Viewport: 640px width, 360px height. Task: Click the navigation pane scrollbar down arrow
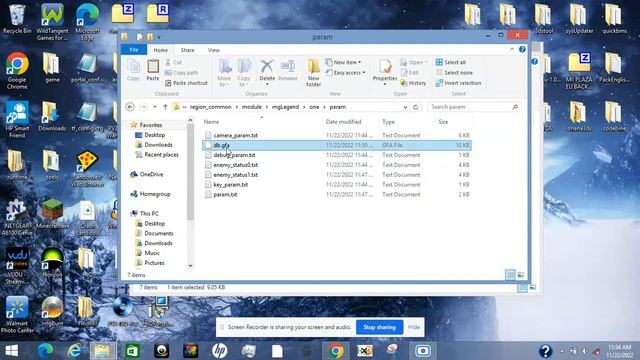tap(190, 266)
